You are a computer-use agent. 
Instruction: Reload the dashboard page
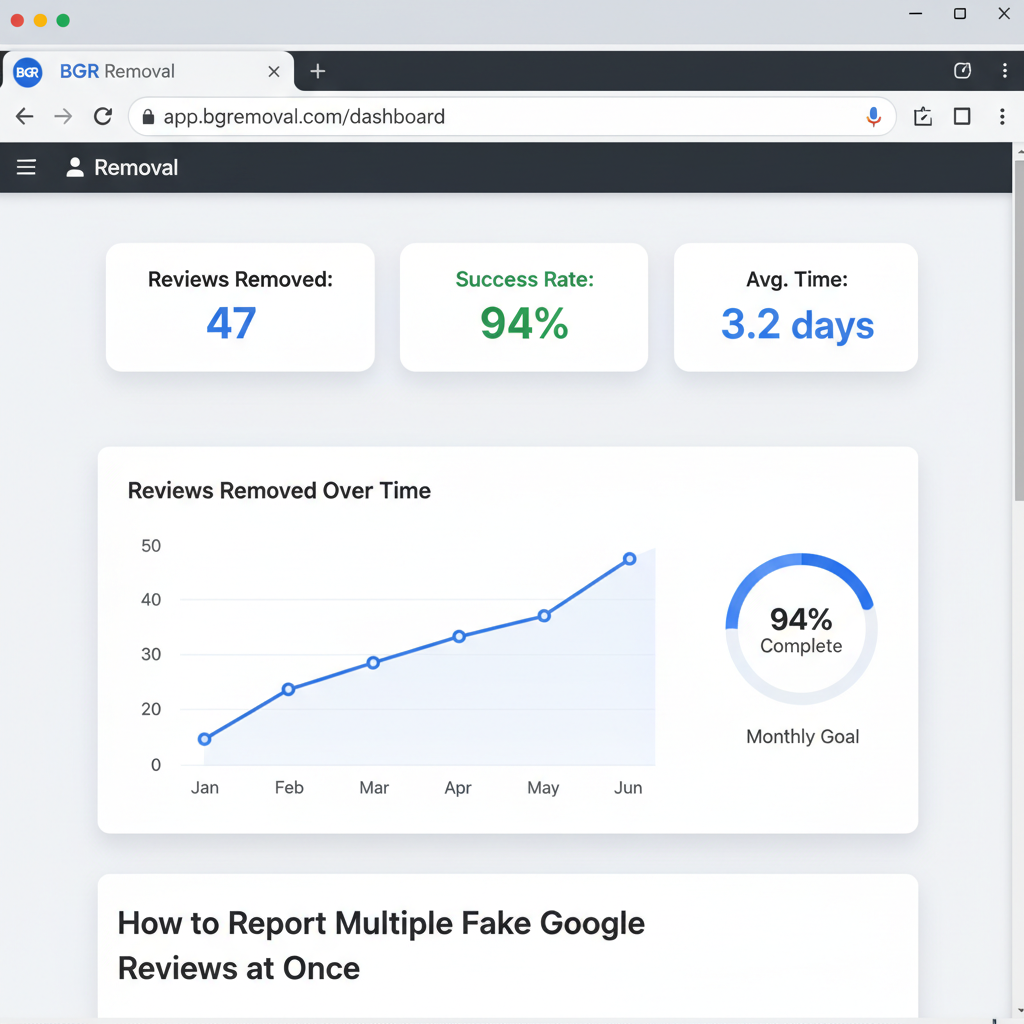pos(103,116)
